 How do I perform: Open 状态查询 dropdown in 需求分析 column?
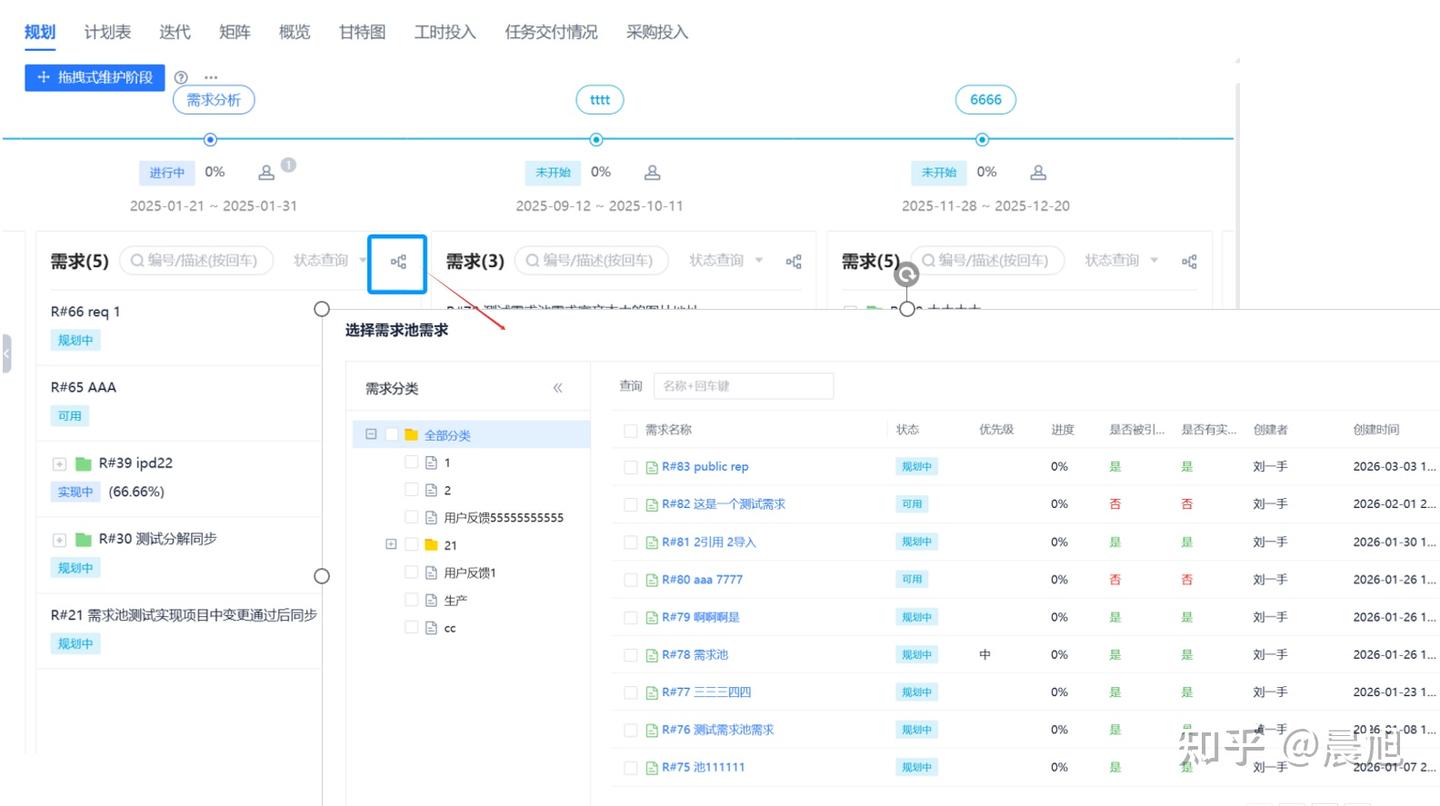(329, 261)
